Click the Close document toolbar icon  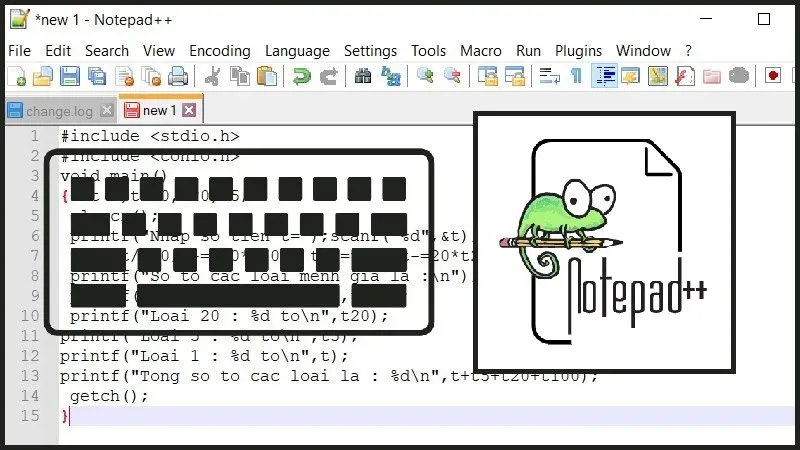coord(124,77)
